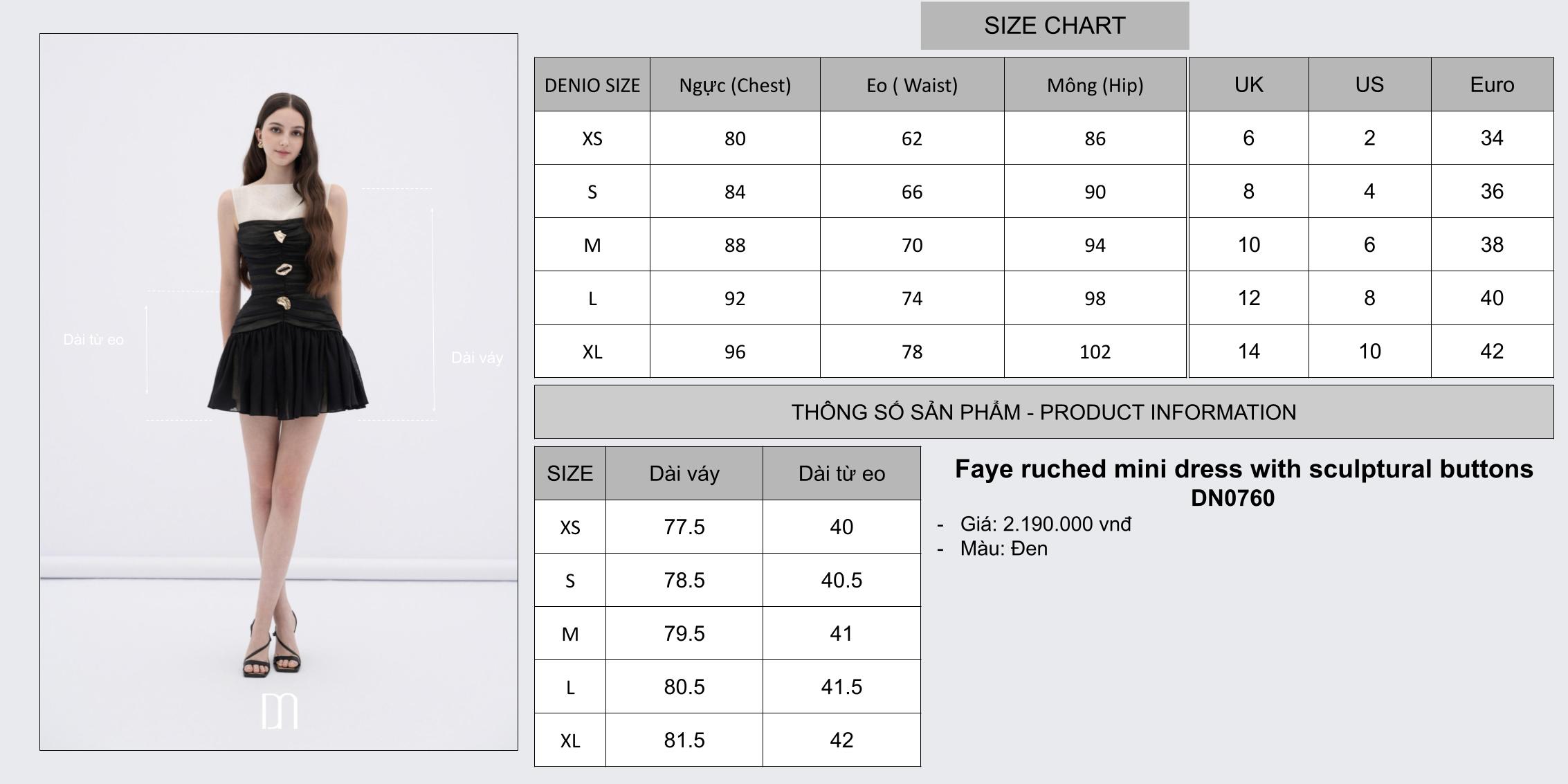Image resolution: width=1568 pixels, height=784 pixels.
Task: Open the Faye ruched mini dress product title
Action: [1243, 469]
